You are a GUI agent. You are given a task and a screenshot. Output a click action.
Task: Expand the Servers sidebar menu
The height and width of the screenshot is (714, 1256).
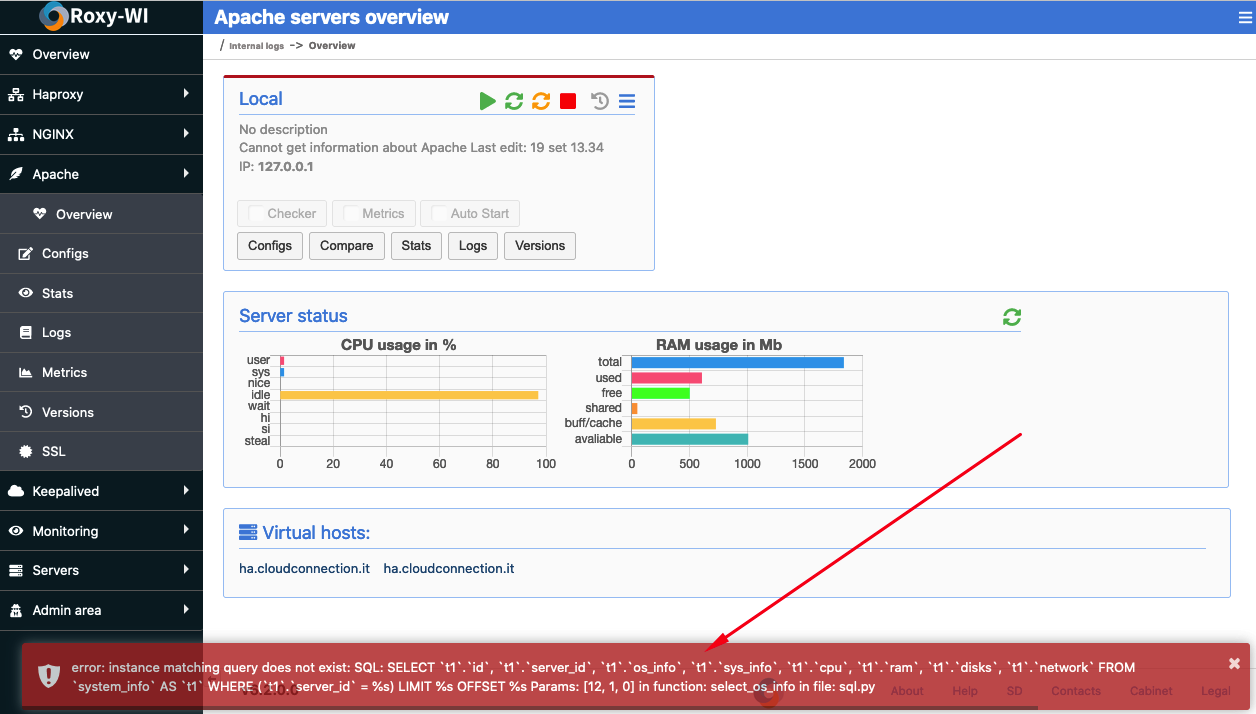pos(101,570)
